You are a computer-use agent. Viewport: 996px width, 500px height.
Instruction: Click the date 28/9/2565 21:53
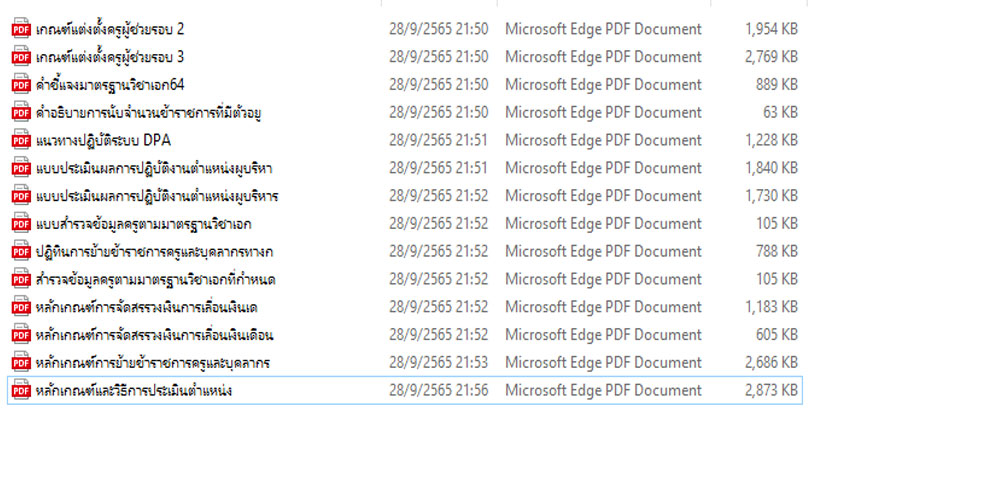[438, 362]
